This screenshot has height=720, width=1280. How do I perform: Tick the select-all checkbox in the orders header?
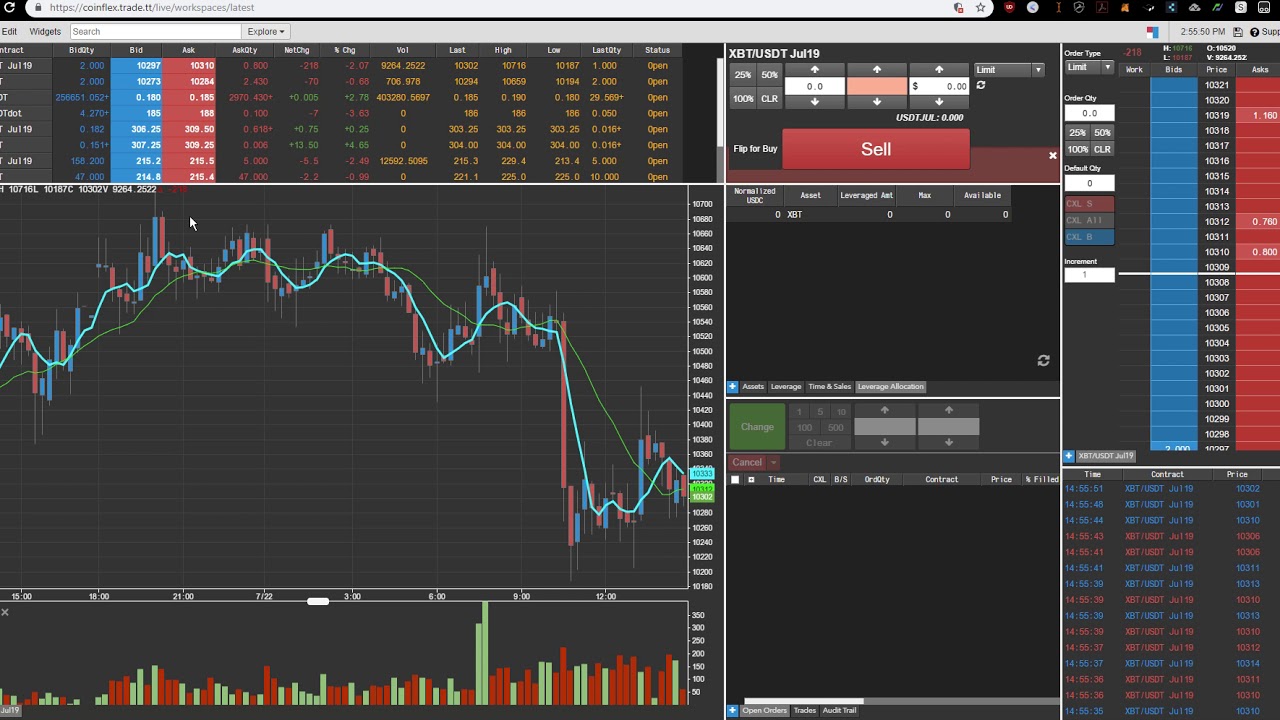(x=735, y=480)
